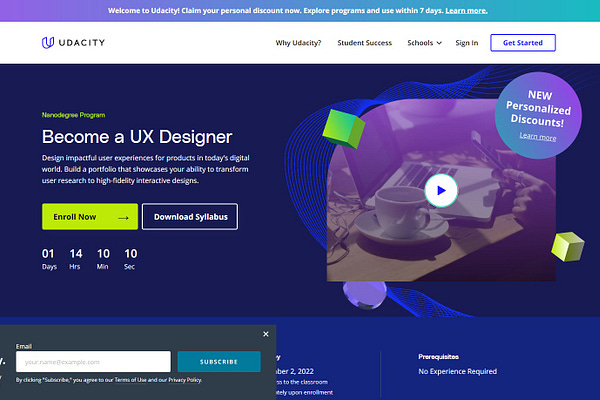
Task: Play the UX Designer intro video
Action: (441, 190)
